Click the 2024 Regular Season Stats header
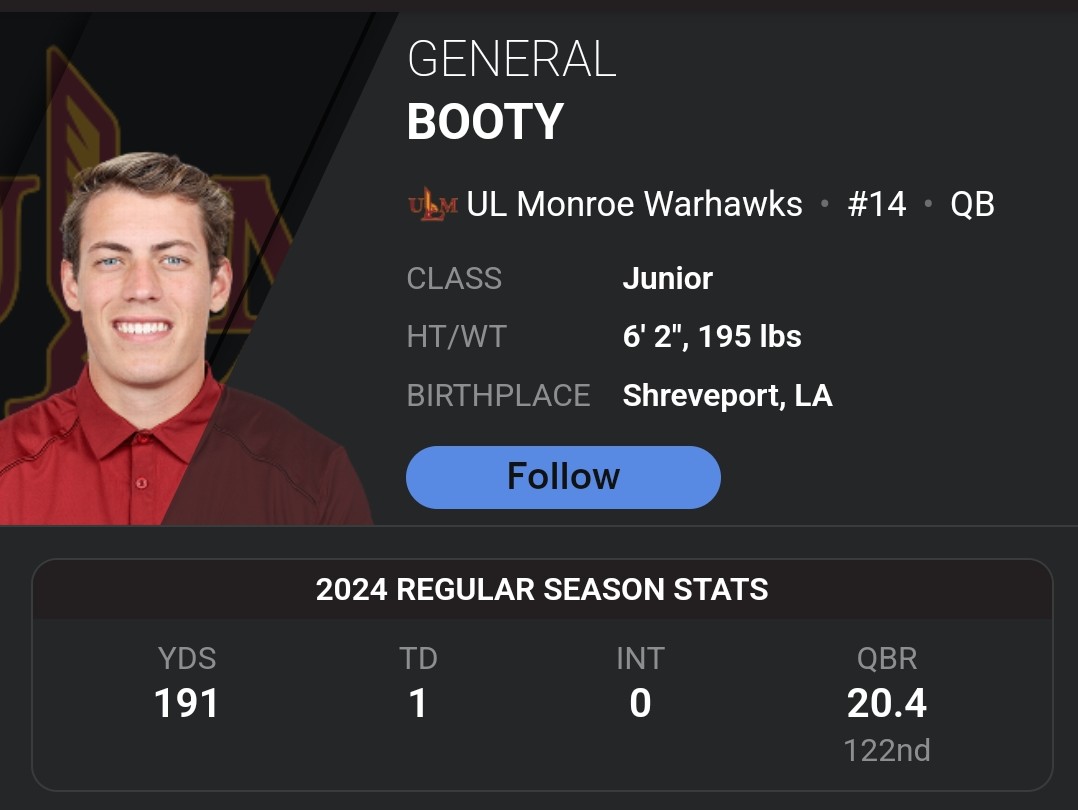The width and height of the screenshot is (1078, 810). [542, 590]
